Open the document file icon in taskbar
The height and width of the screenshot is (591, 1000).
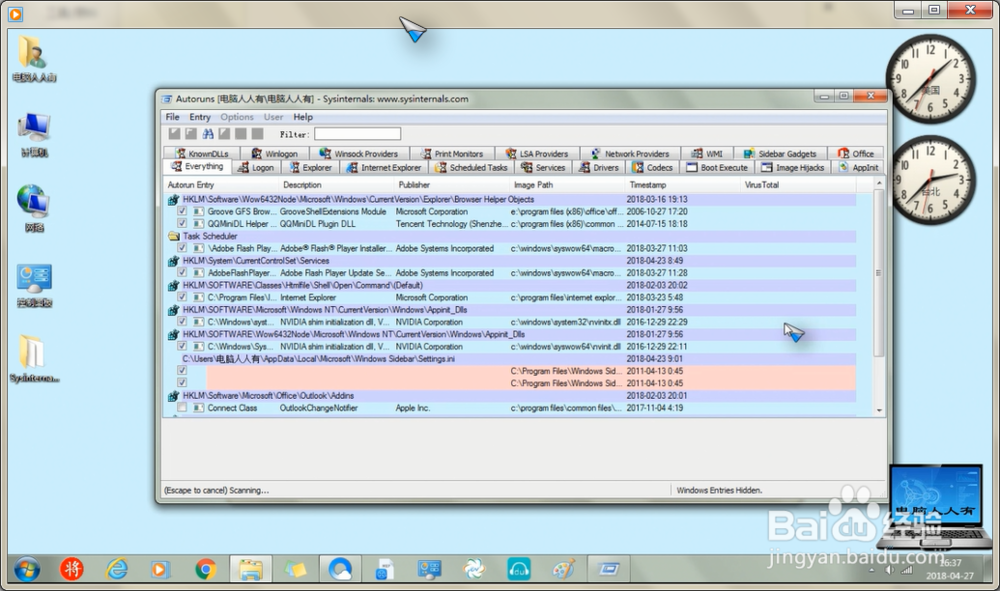(384, 569)
